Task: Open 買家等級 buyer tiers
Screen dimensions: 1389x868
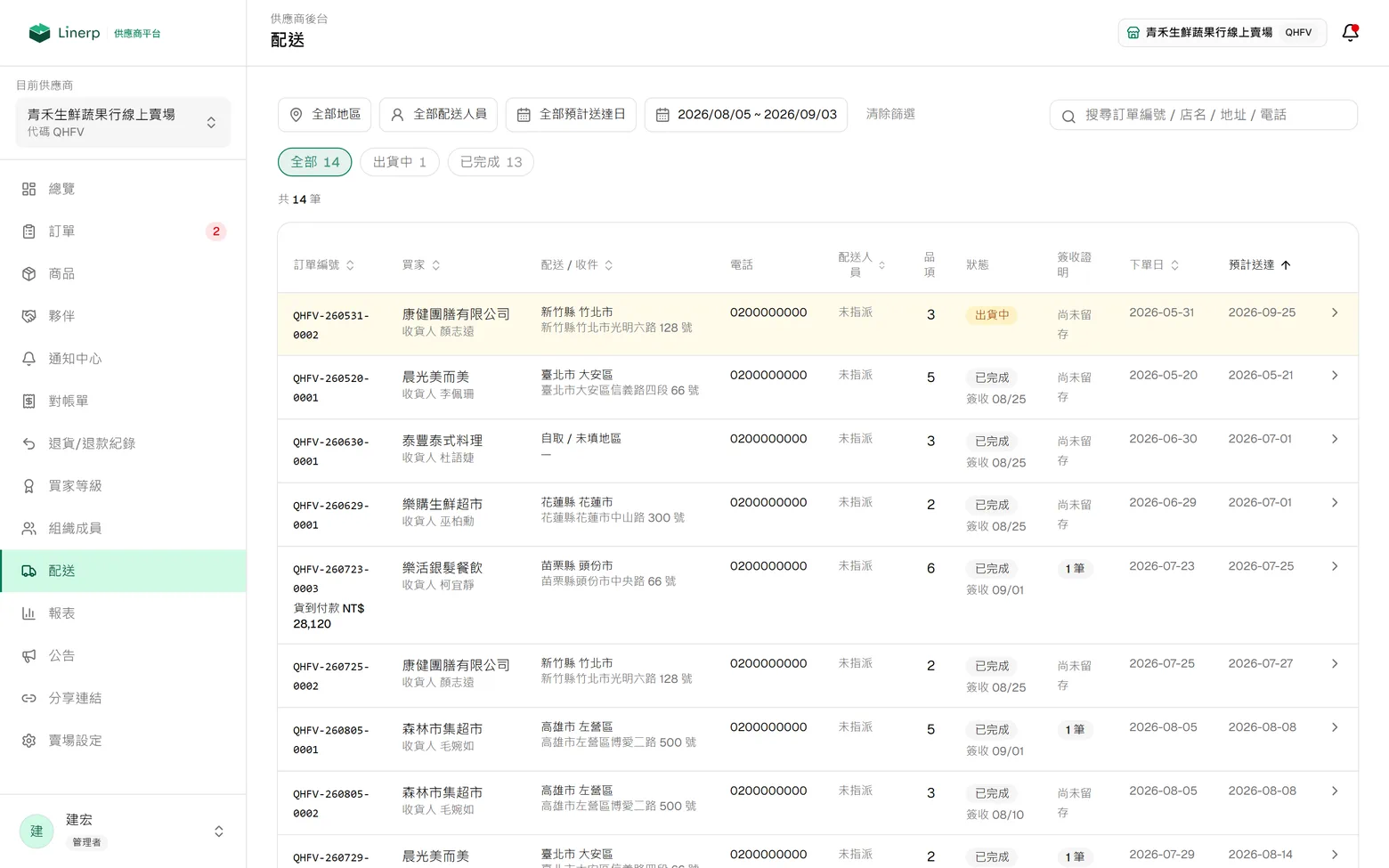Action: pyautogui.click(x=123, y=486)
